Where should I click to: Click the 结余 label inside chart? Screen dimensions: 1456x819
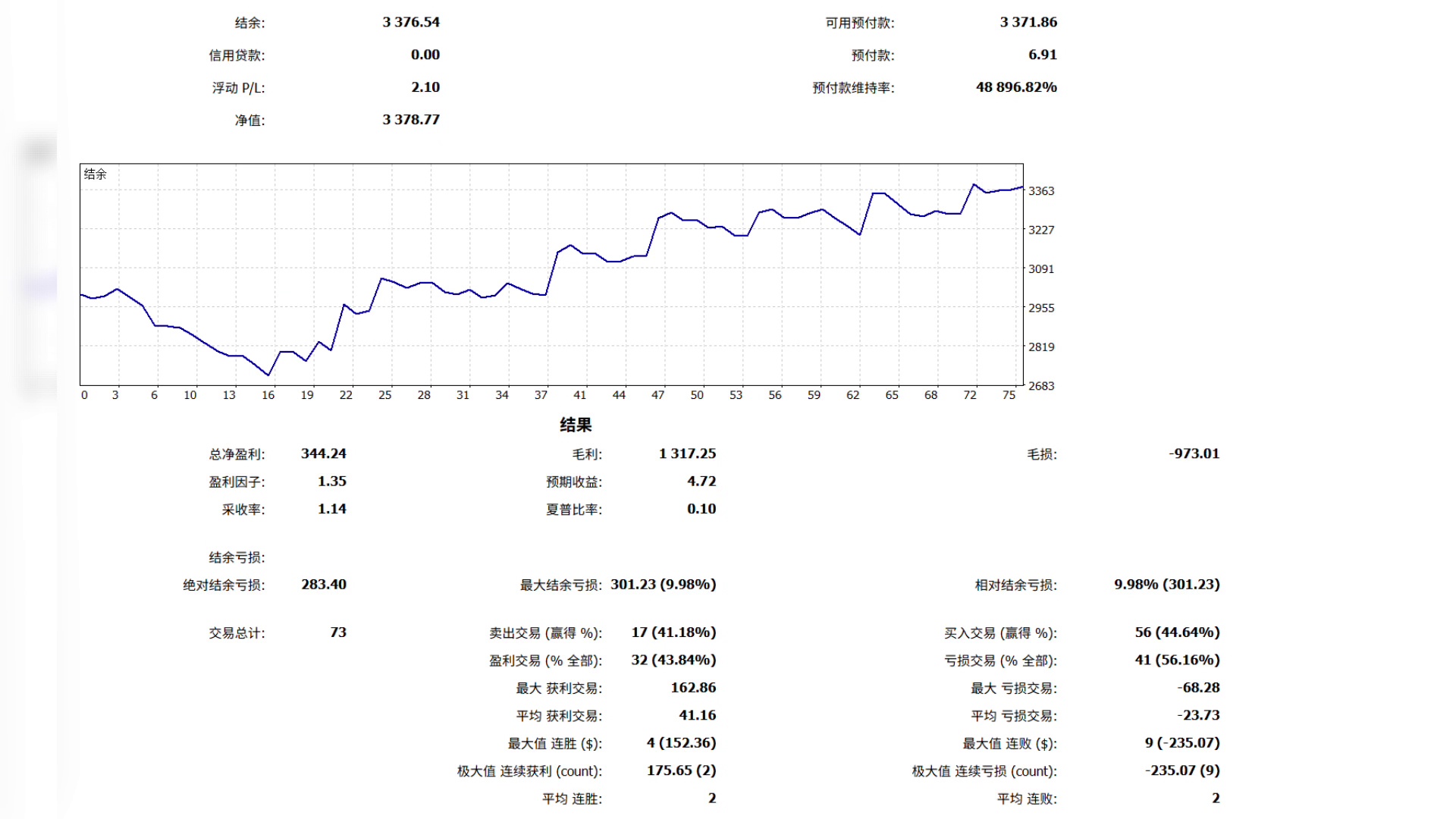click(95, 174)
